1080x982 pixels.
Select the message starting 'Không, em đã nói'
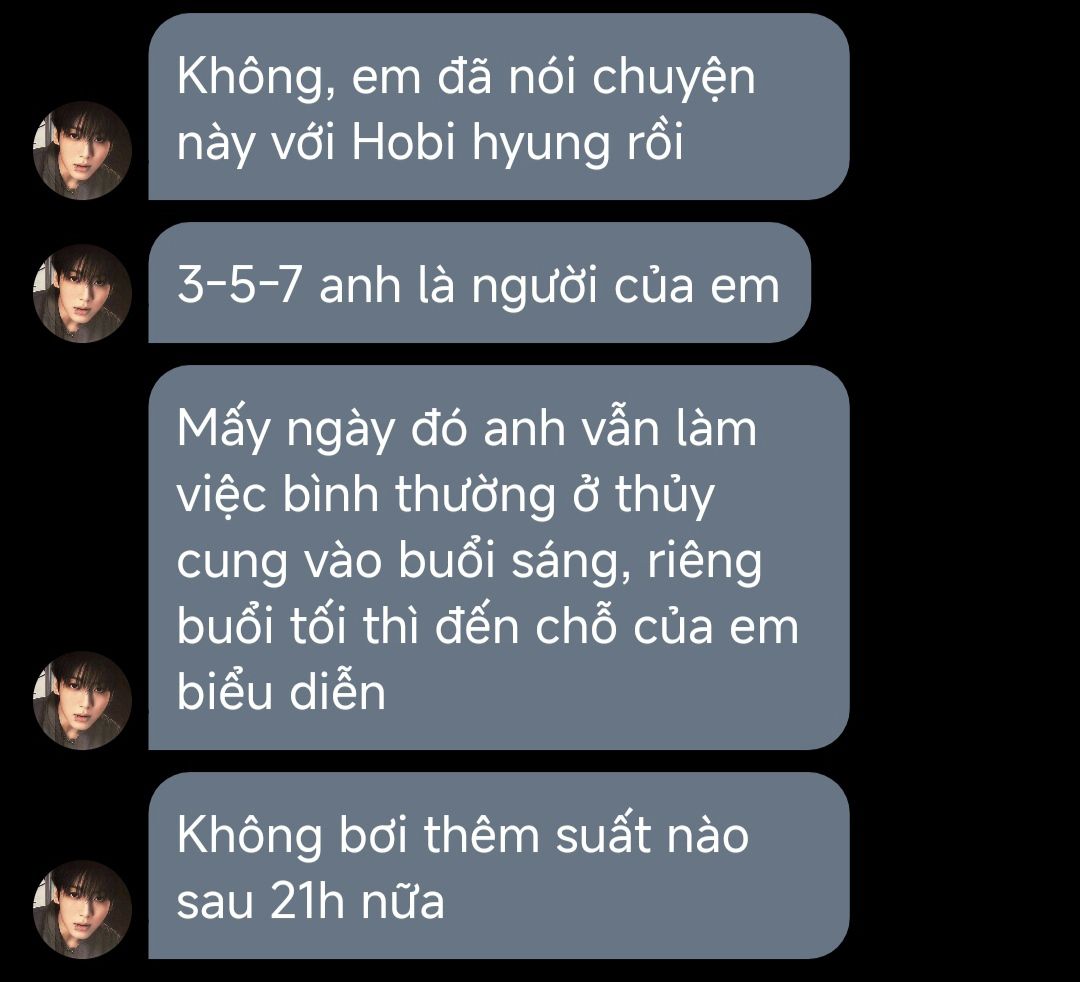(x=499, y=107)
